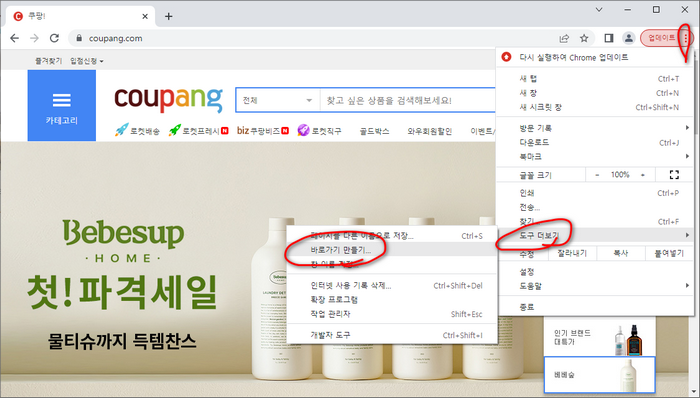Open the side panel icon

pos(608,38)
